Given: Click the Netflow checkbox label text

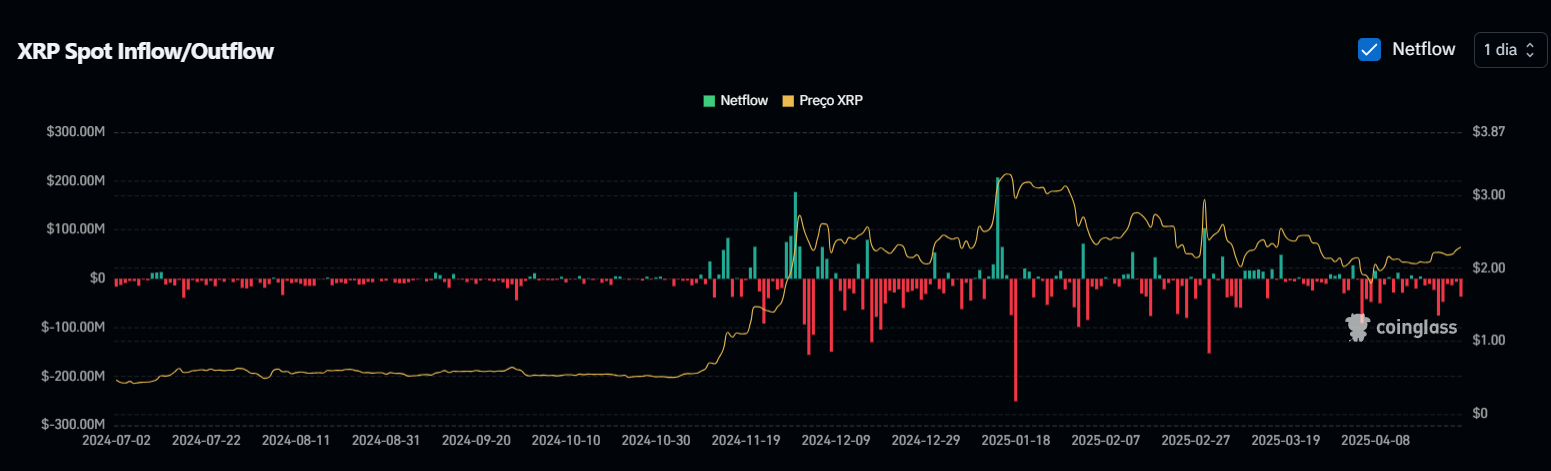Looking at the screenshot, I should 1424,49.
